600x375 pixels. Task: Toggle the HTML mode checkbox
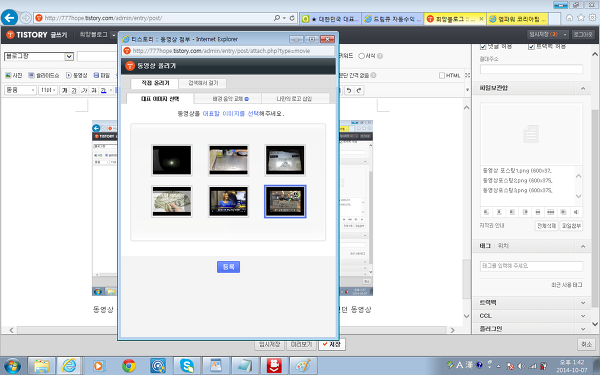[x=442, y=75]
